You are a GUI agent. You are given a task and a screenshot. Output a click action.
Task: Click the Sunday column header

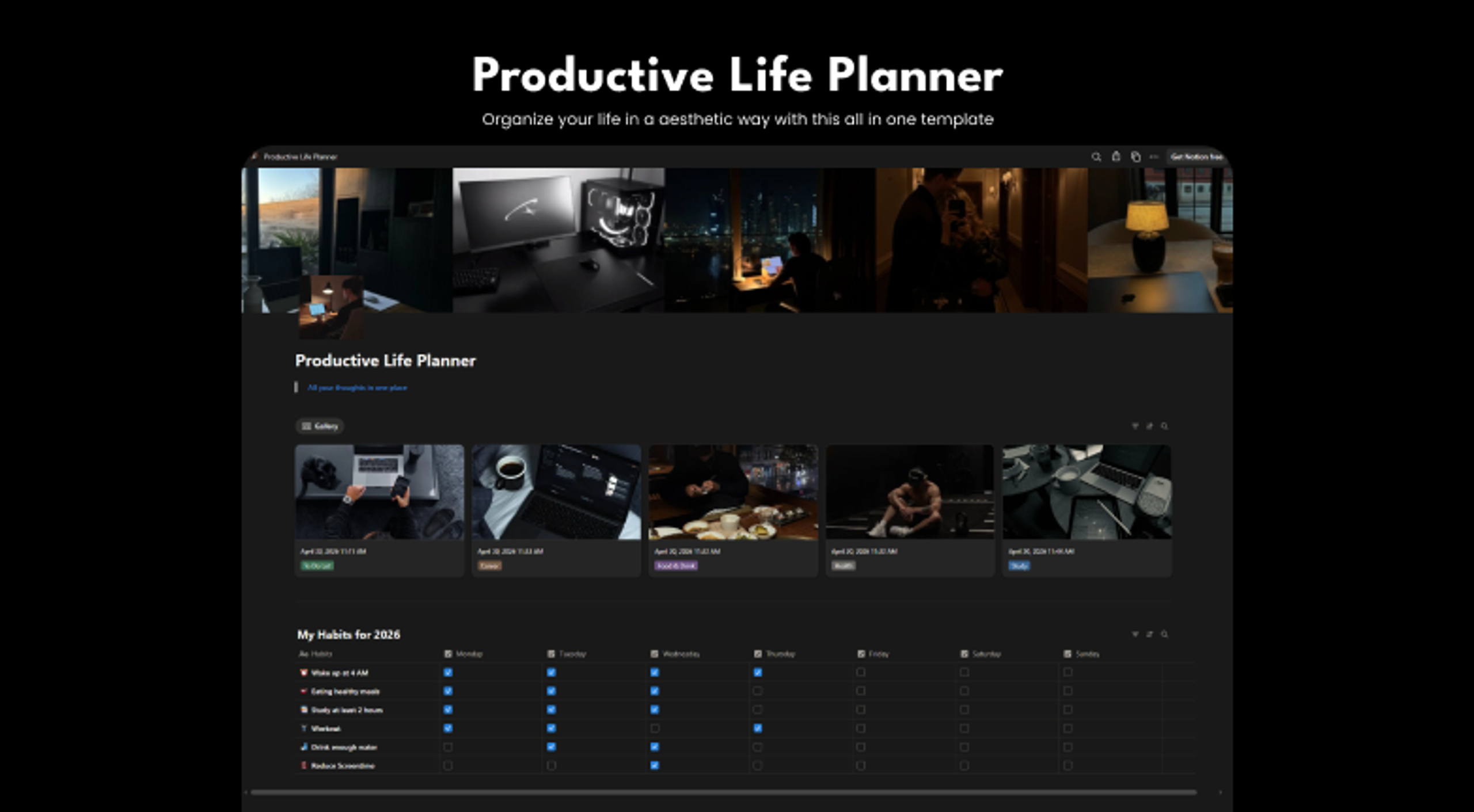tap(1081, 654)
